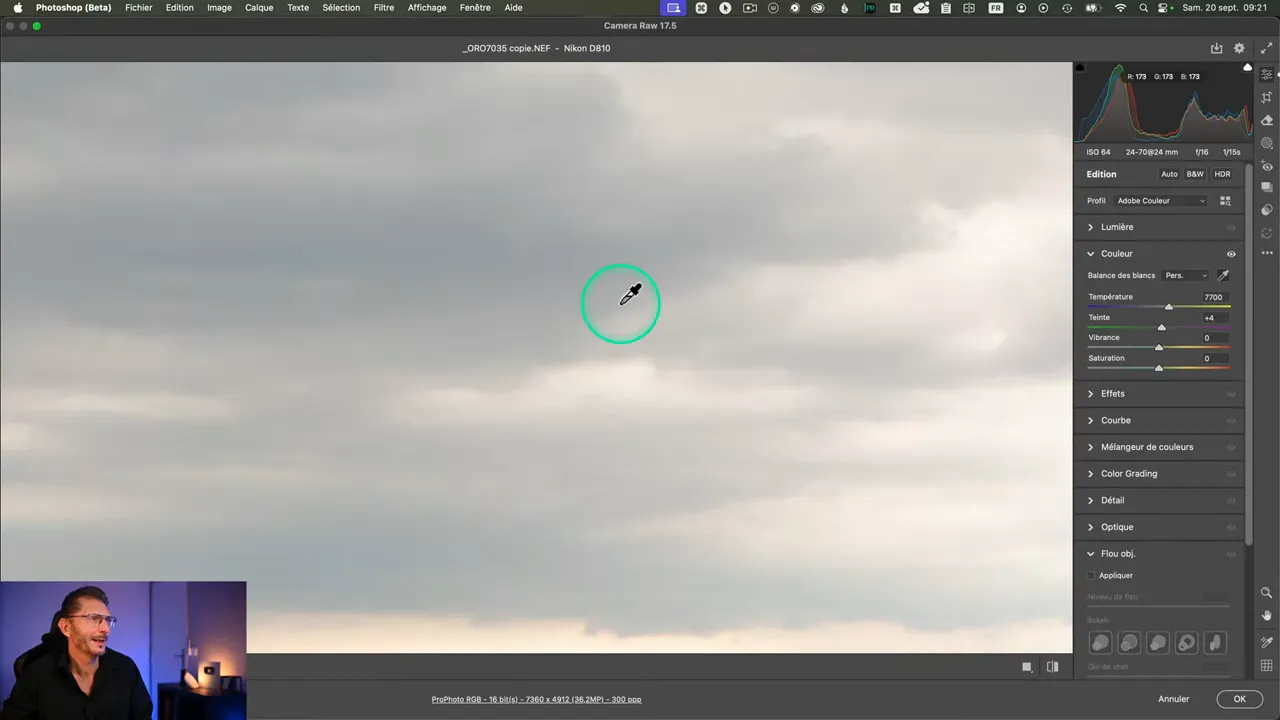Open Camera Raw settings gear

click(x=1239, y=48)
